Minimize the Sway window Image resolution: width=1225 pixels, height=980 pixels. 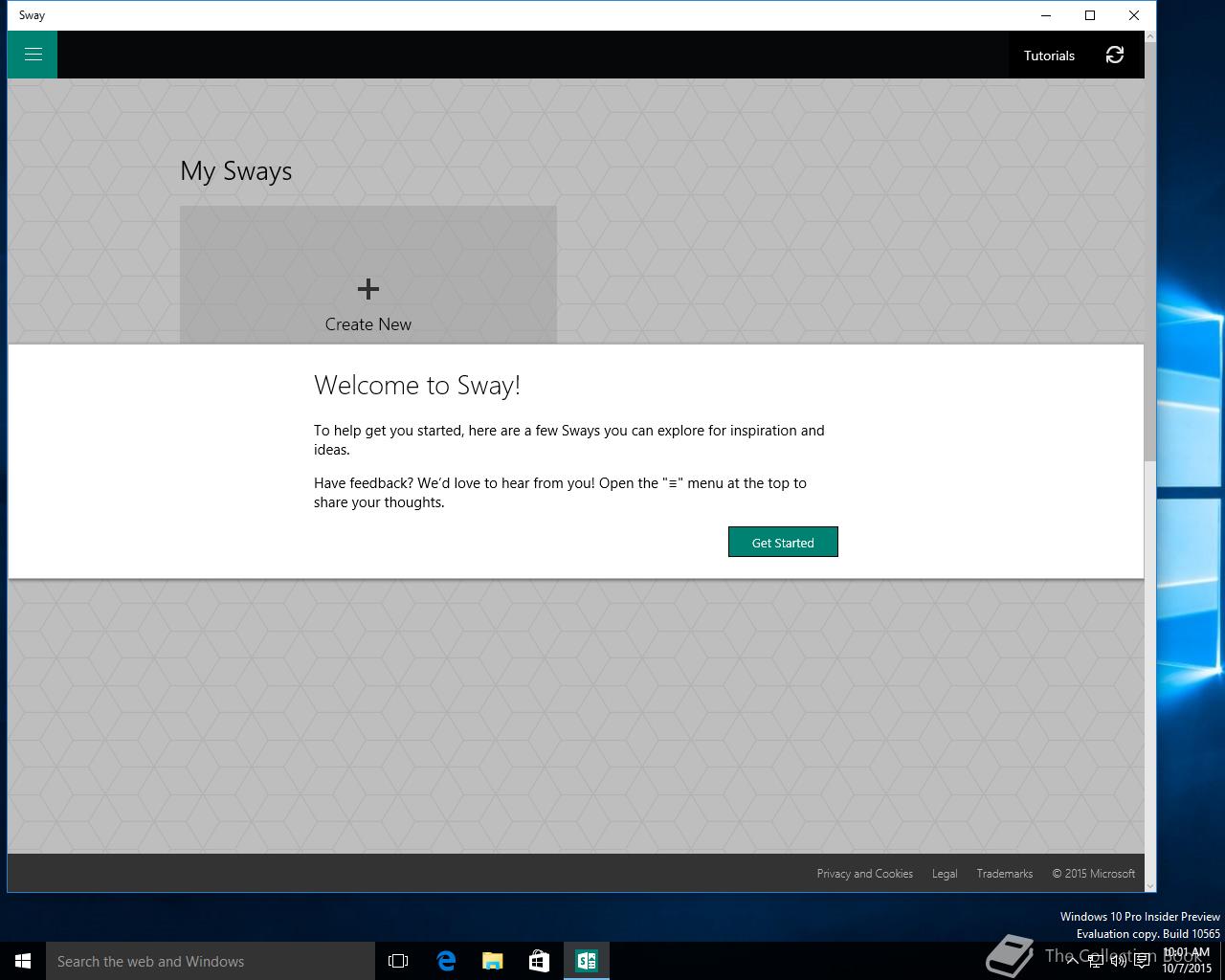1046,15
